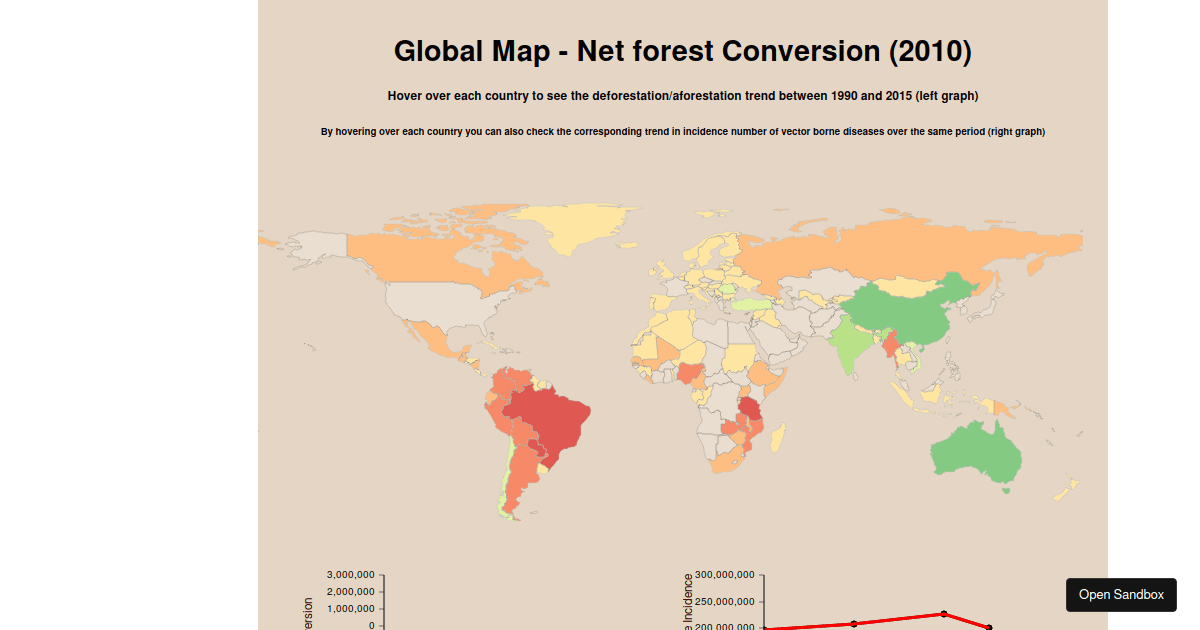Select Australia on the map

(x=975, y=455)
